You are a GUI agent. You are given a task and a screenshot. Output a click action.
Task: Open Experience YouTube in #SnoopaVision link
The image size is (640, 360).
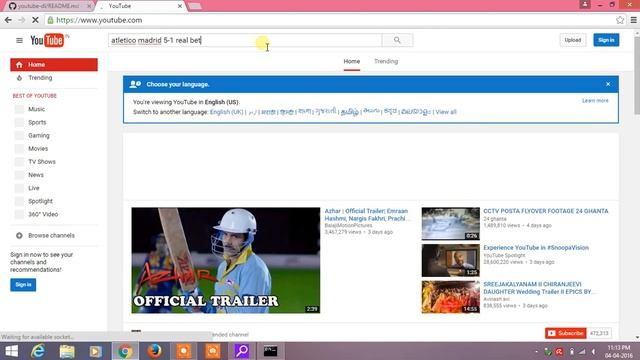536,248
